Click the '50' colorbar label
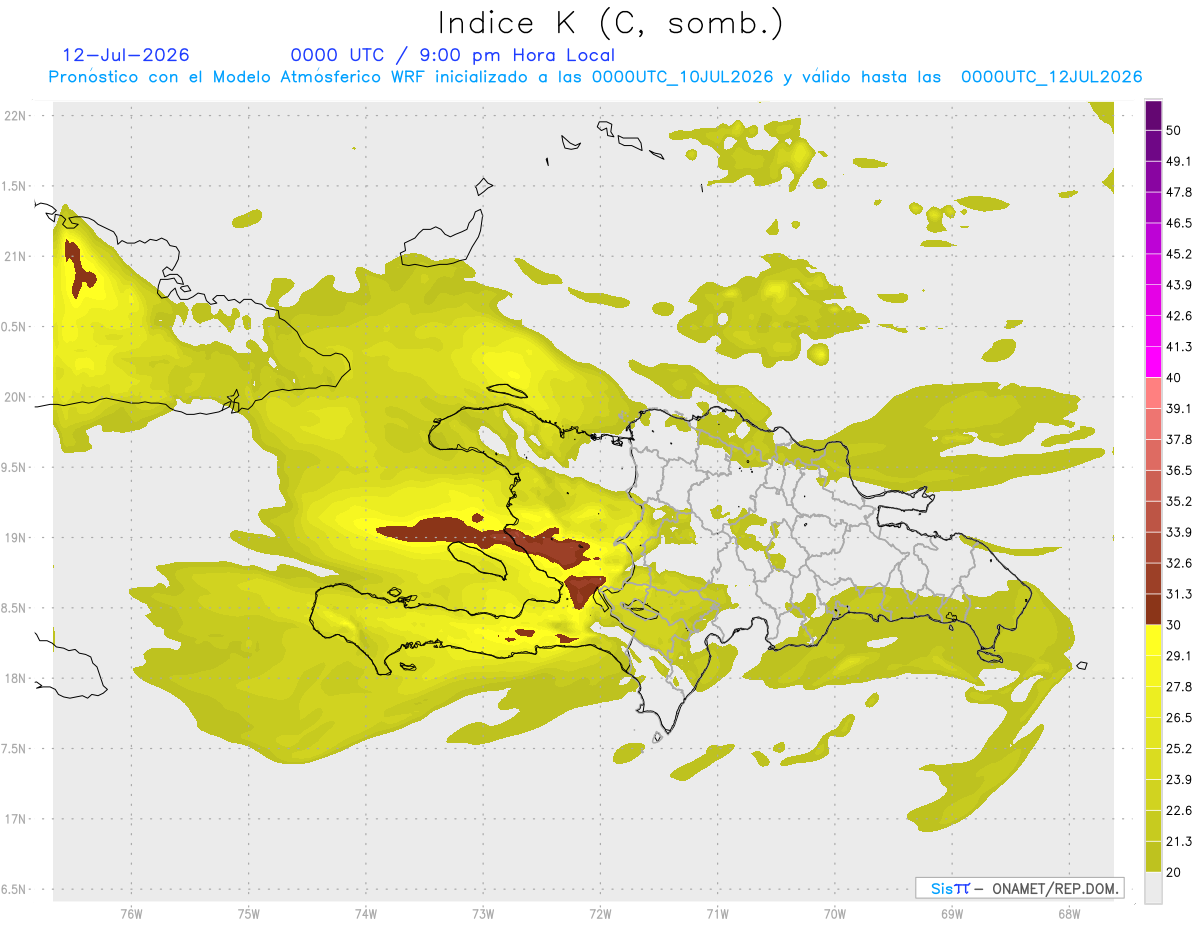1200x927 pixels. point(1174,130)
